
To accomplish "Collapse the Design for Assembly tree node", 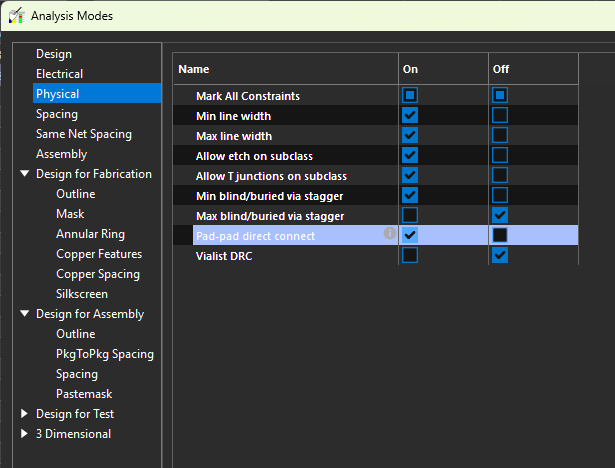I will click(x=25, y=314).
